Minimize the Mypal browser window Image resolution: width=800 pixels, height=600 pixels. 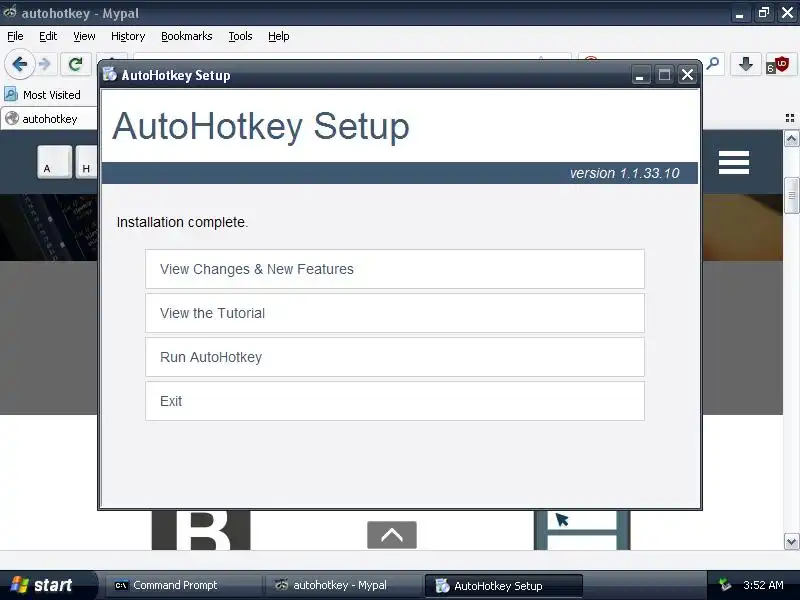coord(739,13)
